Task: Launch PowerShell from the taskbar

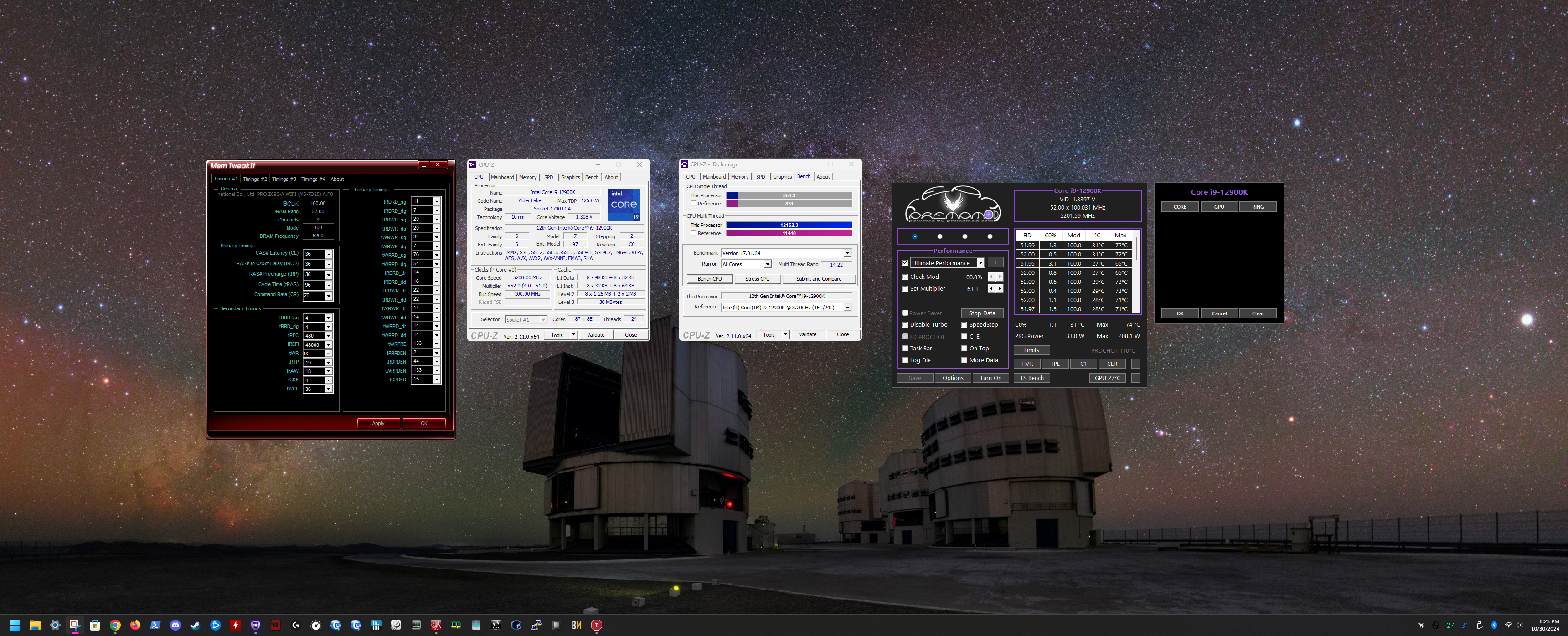Action: tap(155, 625)
